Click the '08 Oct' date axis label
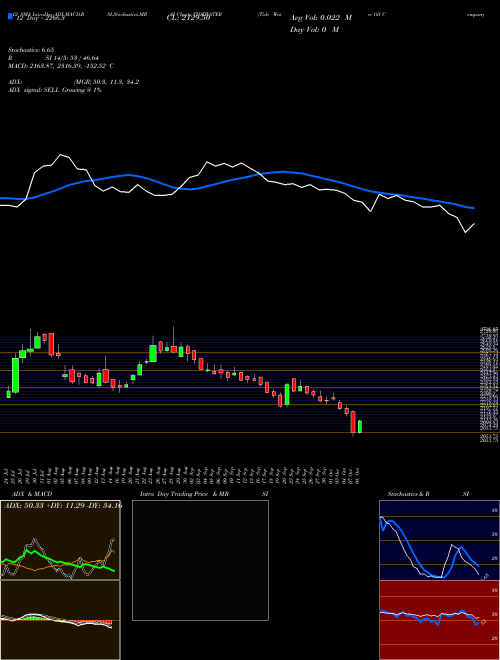 tap(356, 475)
